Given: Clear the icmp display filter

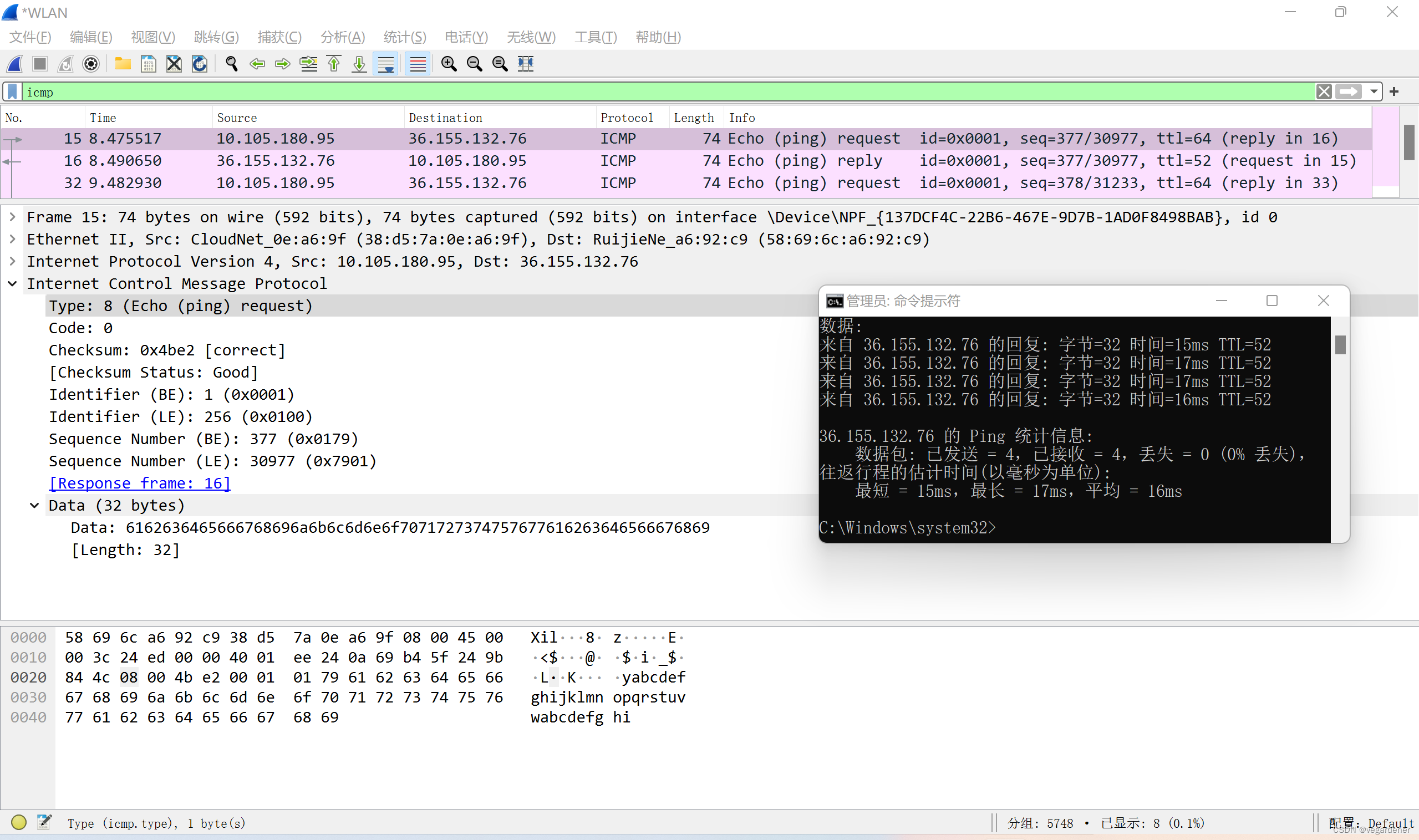Looking at the screenshot, I should pos(1324,91).
